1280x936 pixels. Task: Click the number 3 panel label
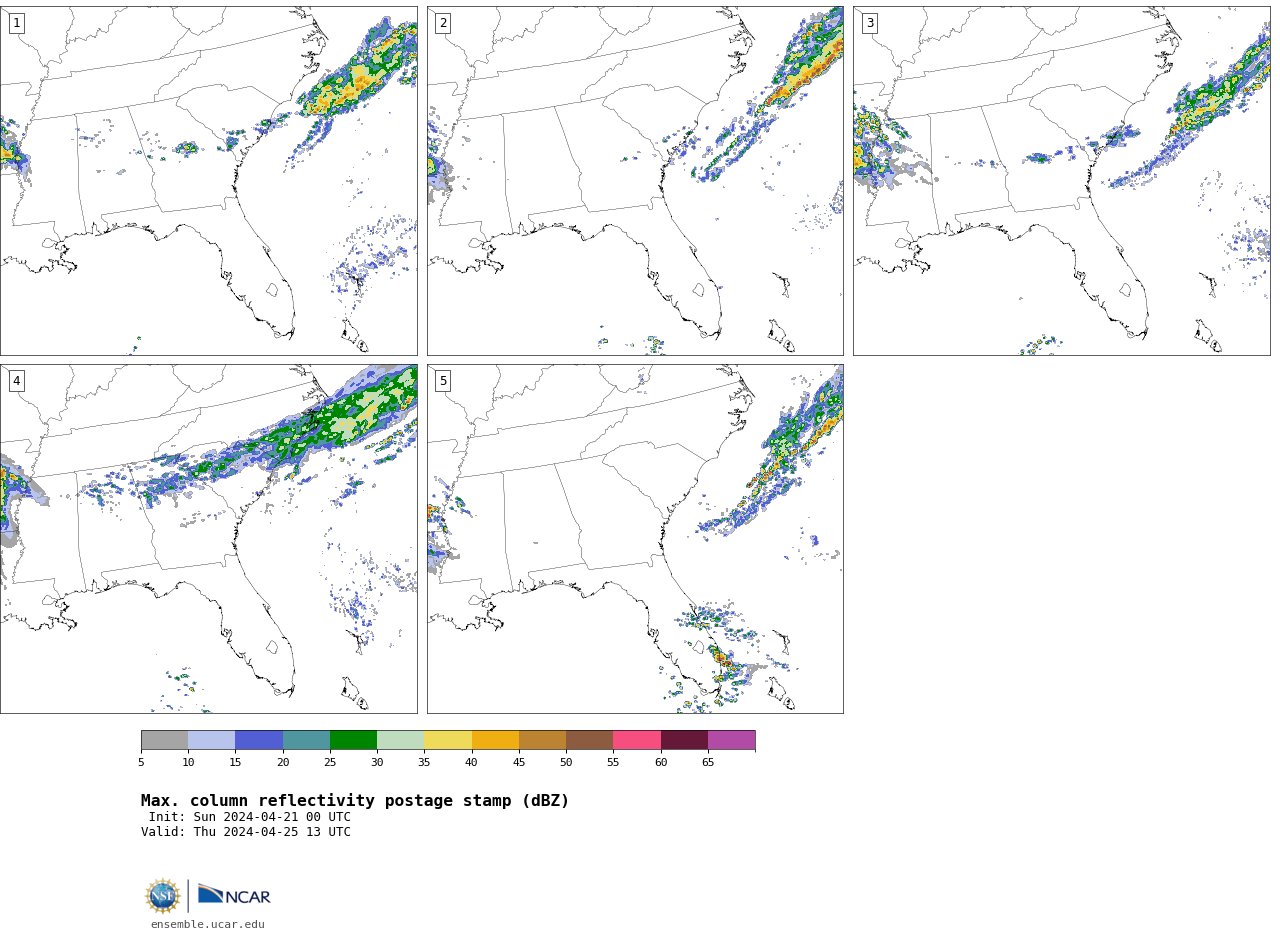click(869, 23)
